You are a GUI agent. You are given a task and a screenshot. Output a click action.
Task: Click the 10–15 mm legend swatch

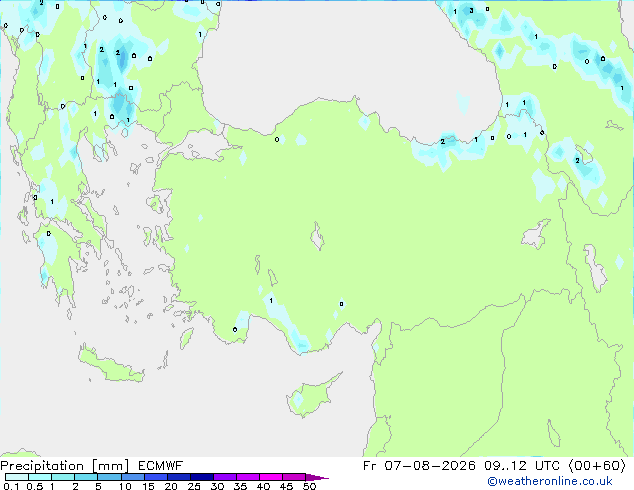pyautogui.click(x=133, y=477)
